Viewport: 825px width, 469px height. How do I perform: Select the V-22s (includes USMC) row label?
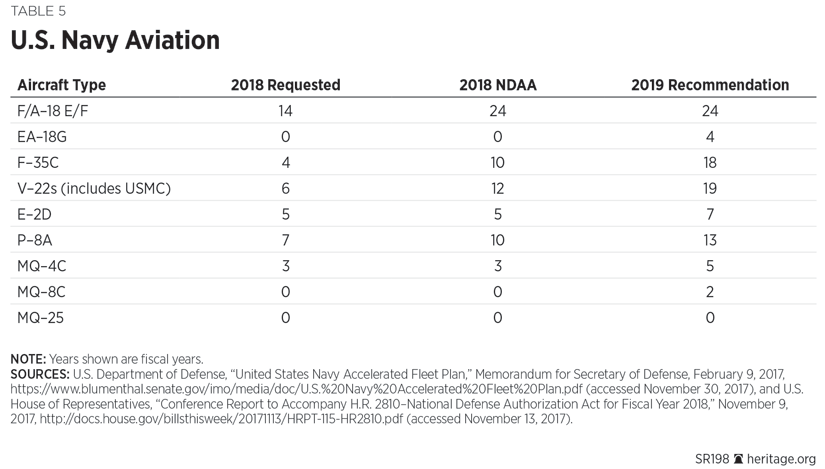point(94,188)
